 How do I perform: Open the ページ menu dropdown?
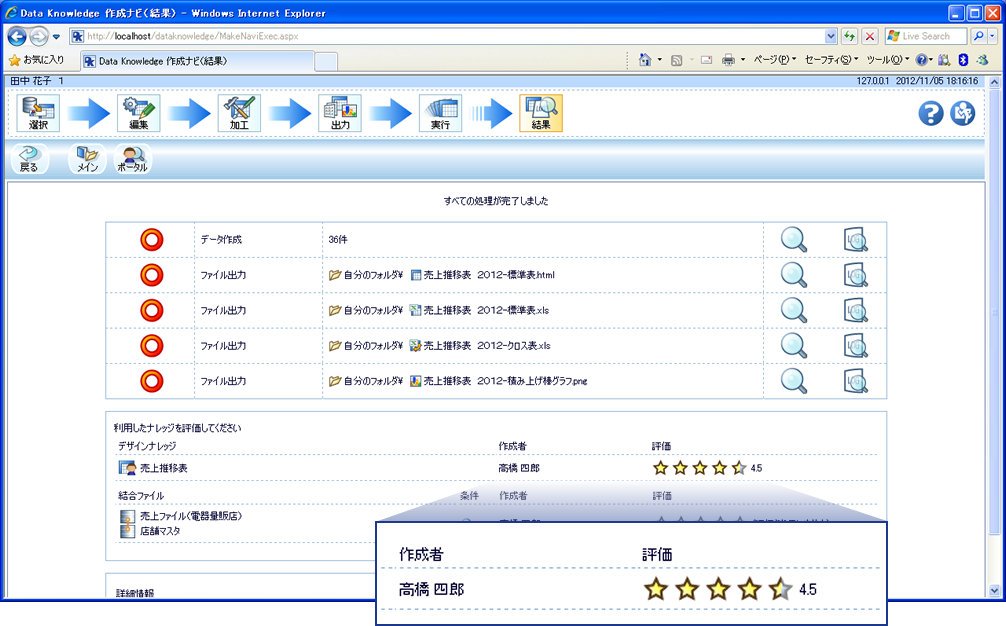pos(774,60)
